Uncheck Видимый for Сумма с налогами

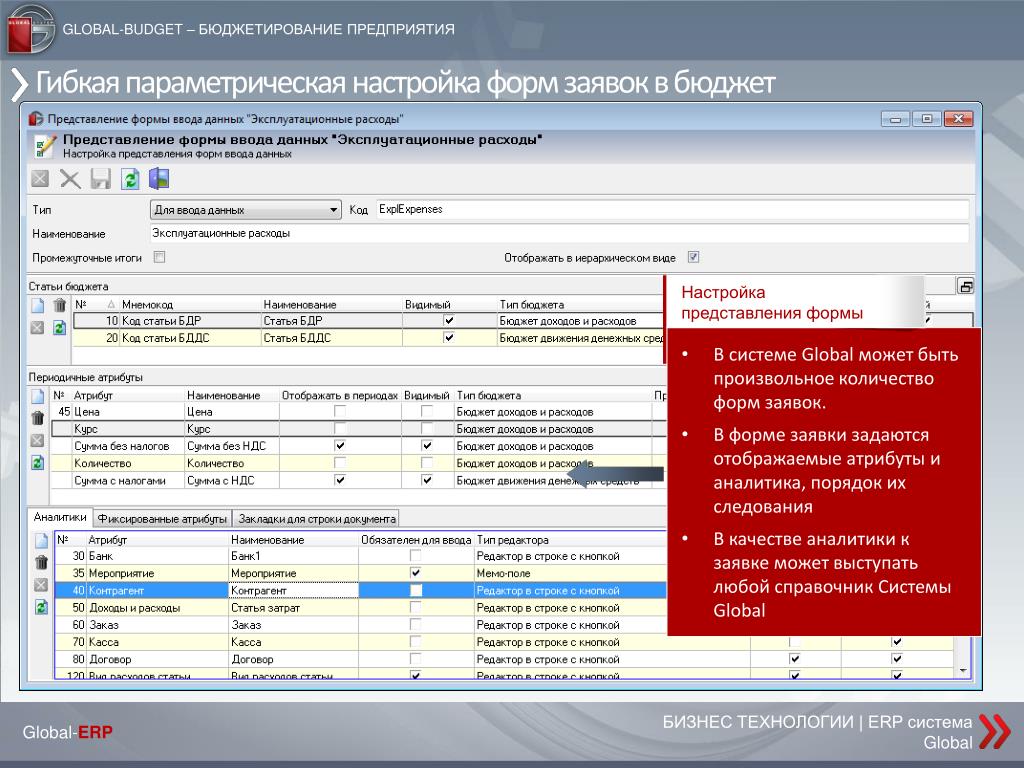click(x=426, y=480)
